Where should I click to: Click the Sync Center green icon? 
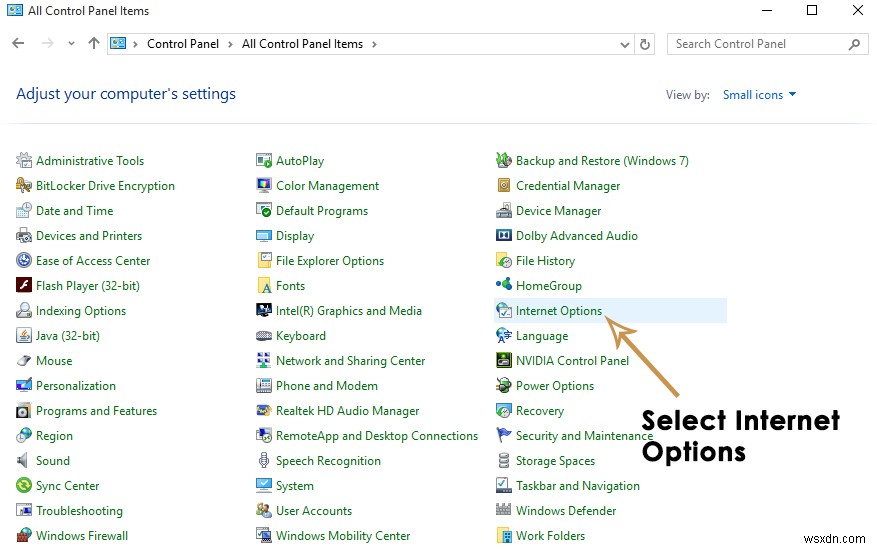(x=24, y=486)
